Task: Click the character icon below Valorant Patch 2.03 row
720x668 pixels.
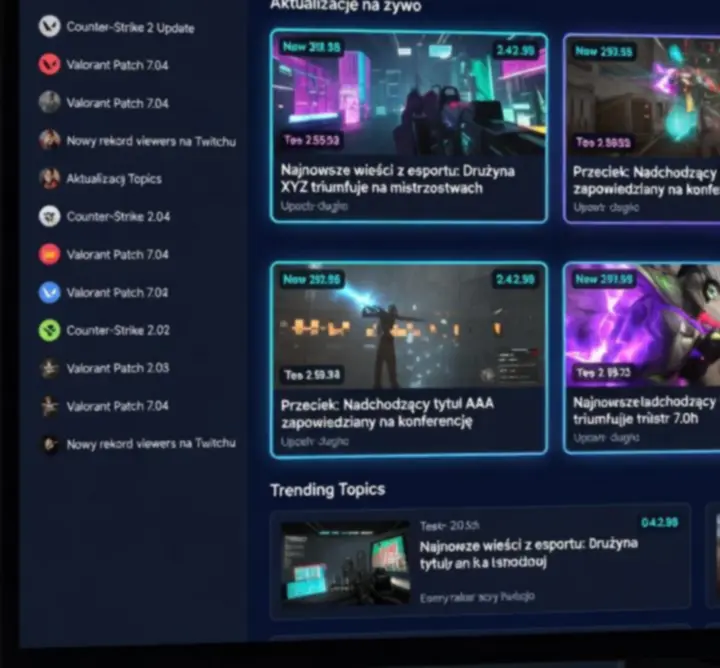Action: click(x=49, y=406)
